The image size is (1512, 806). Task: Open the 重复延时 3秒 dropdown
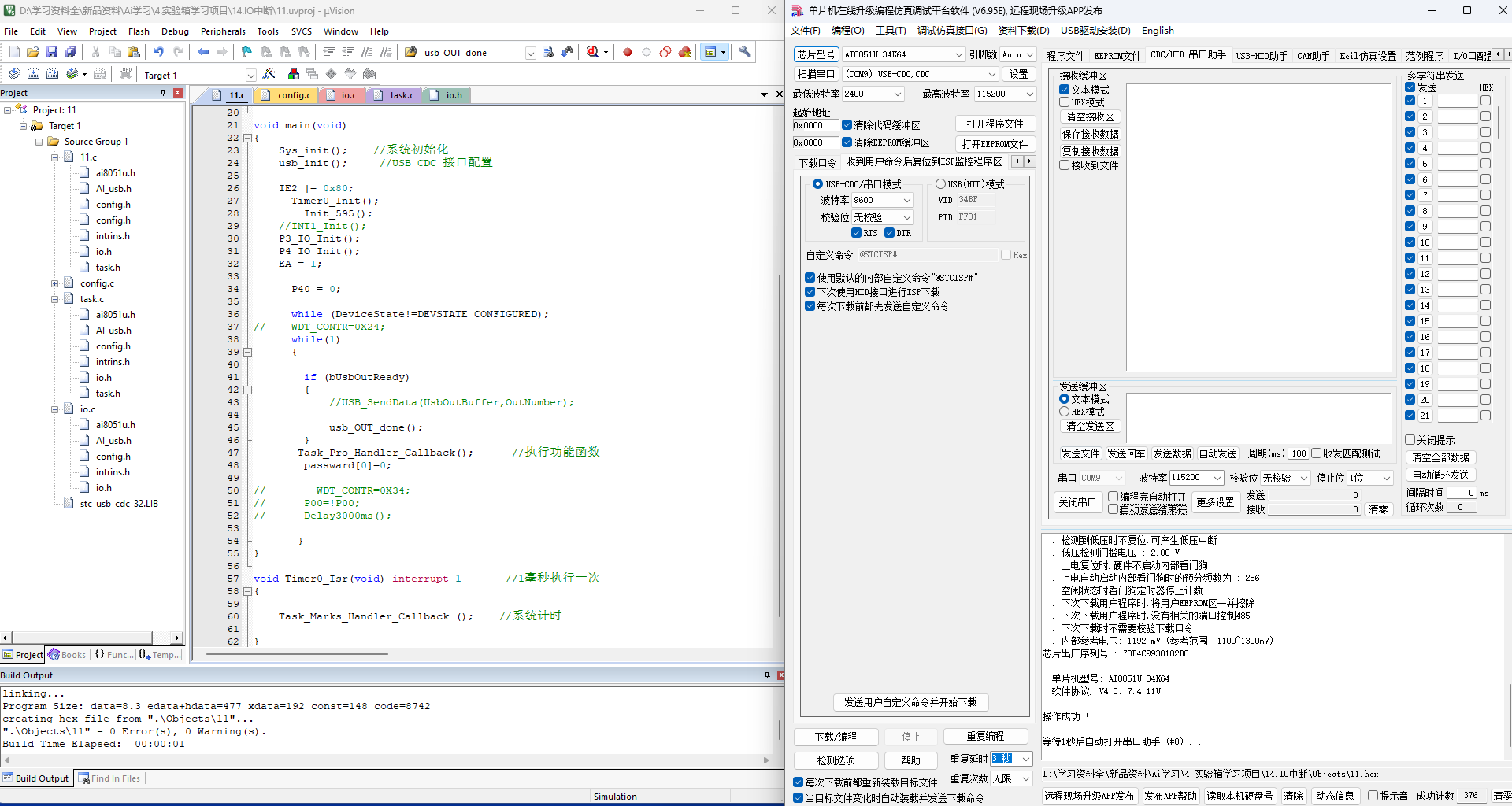click(x=1026, y=759)
